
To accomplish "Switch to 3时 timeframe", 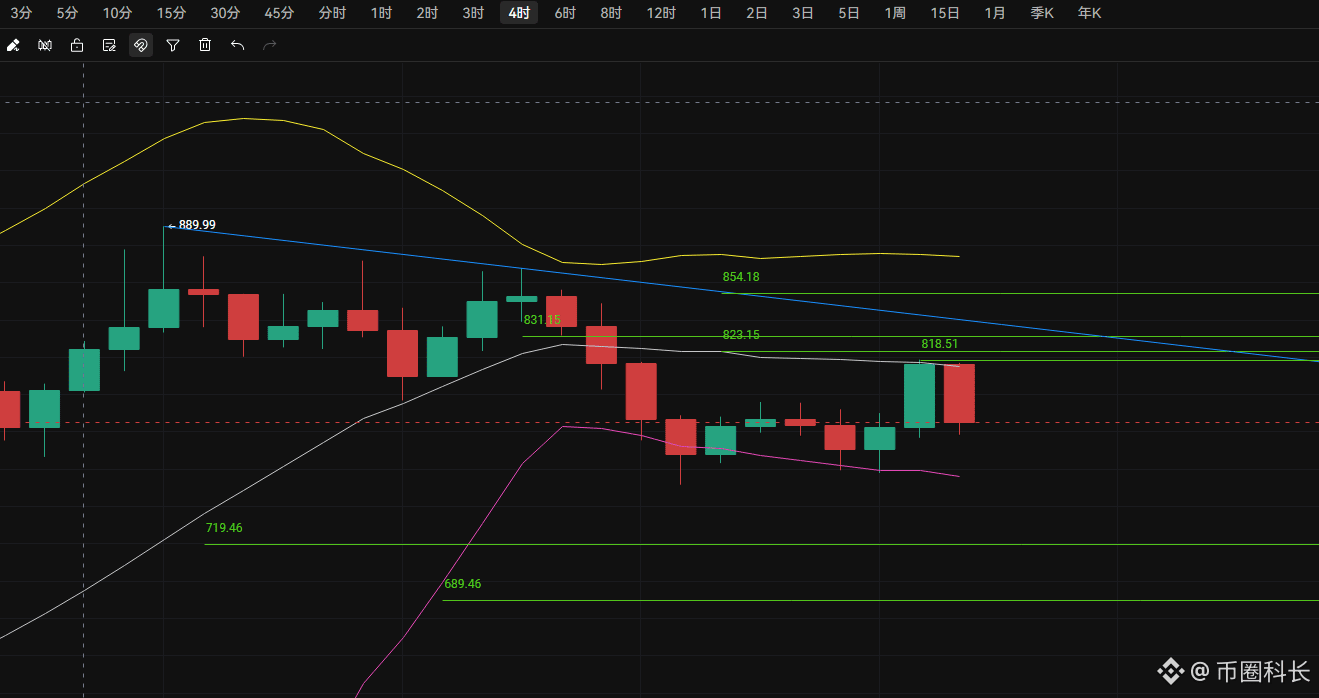I will tap(473, 13).
